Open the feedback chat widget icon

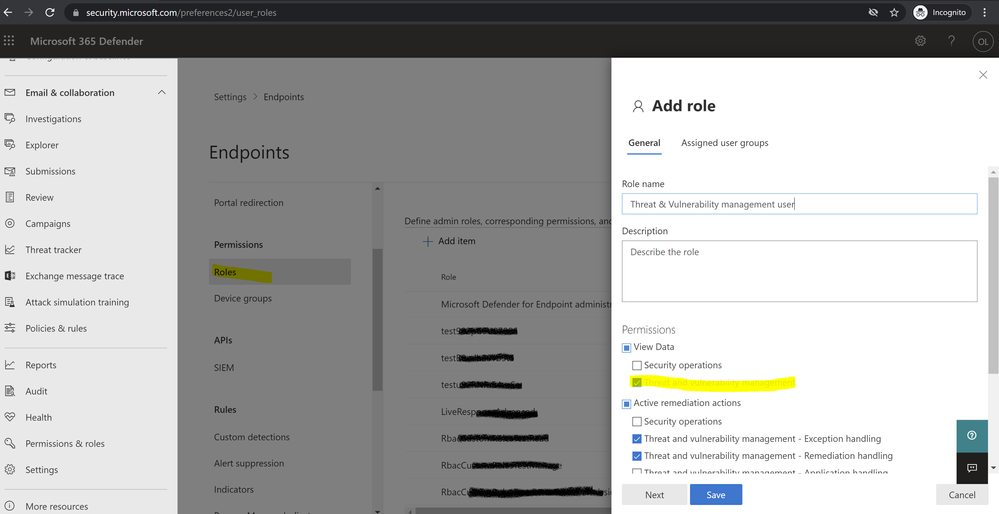[972, 468]
